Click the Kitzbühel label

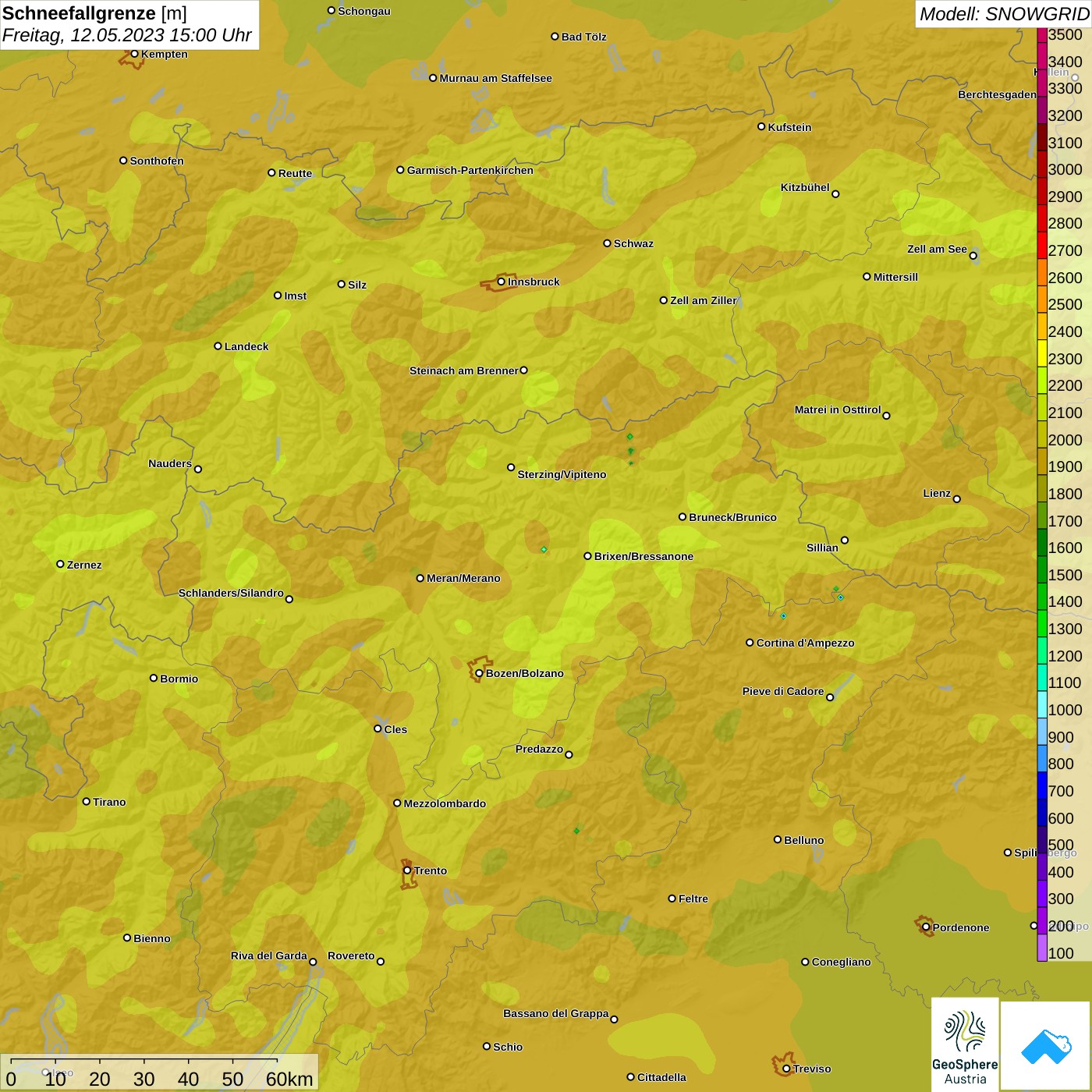805,187
